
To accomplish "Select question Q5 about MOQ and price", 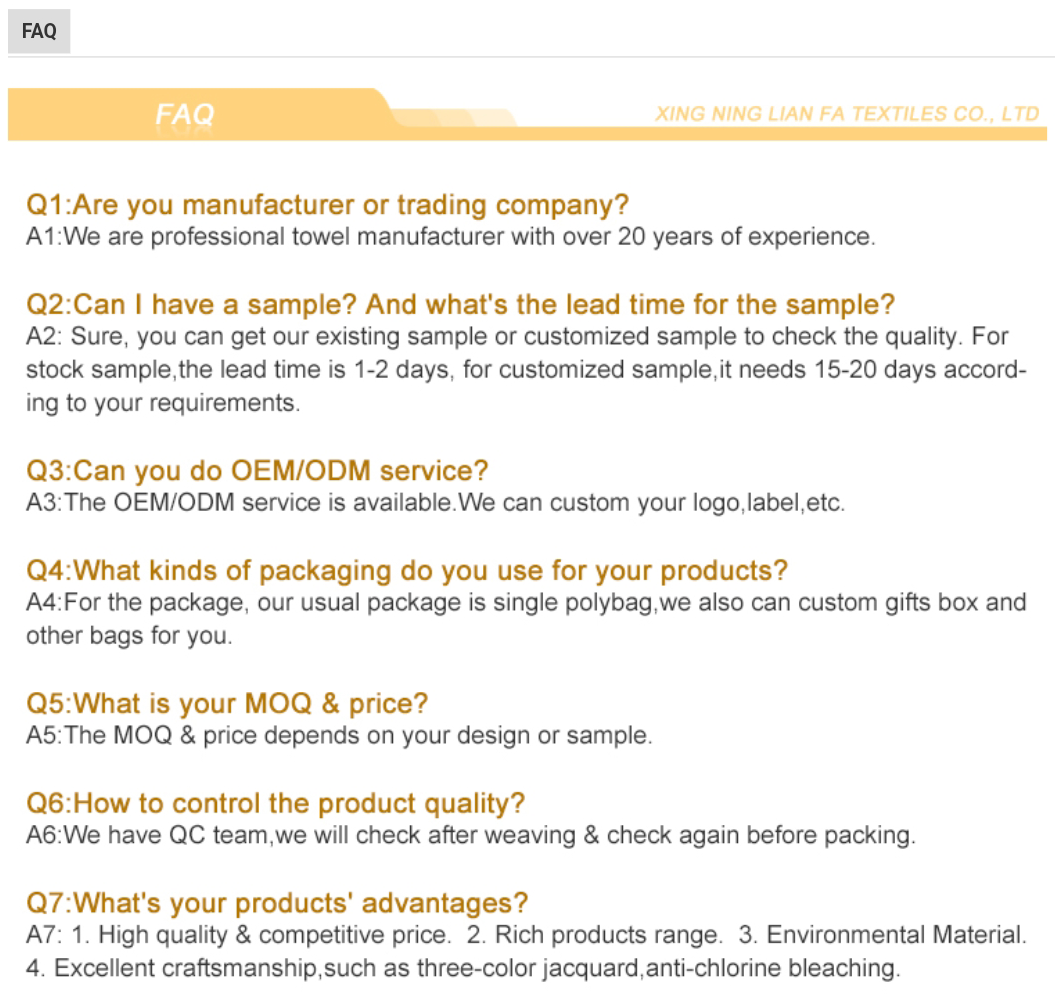I will pyautogui.click(x=227, y=704).
